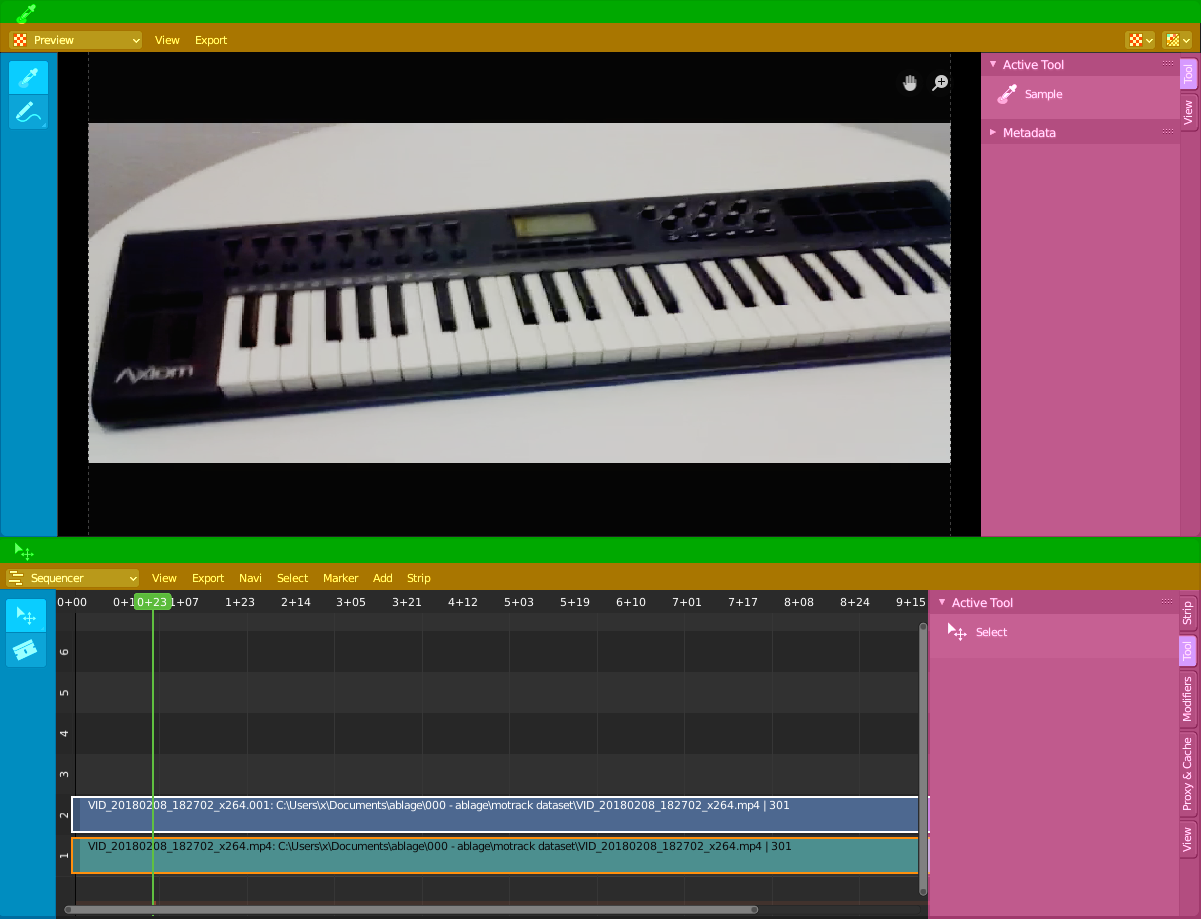Click the keyboard image in the preview
Image resolution: width=1201 pixels, height=919 pixels.
(x=519, y=293)
